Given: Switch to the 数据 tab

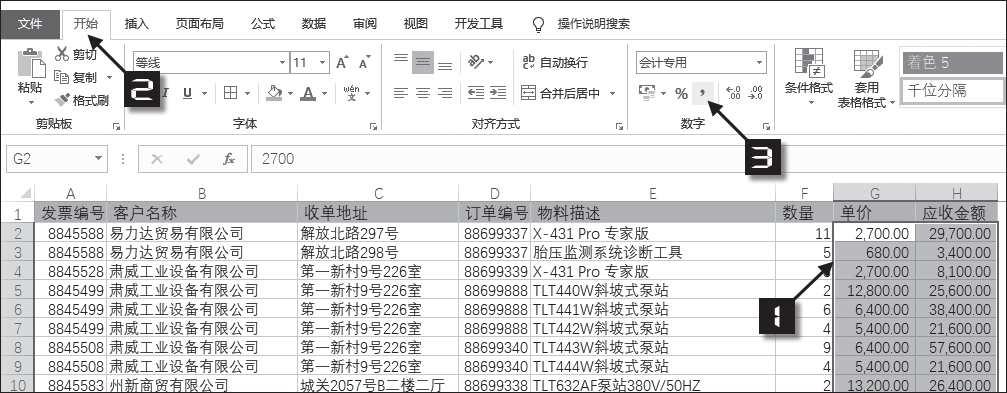Looking at the screenshot, I should coord(313,24).
